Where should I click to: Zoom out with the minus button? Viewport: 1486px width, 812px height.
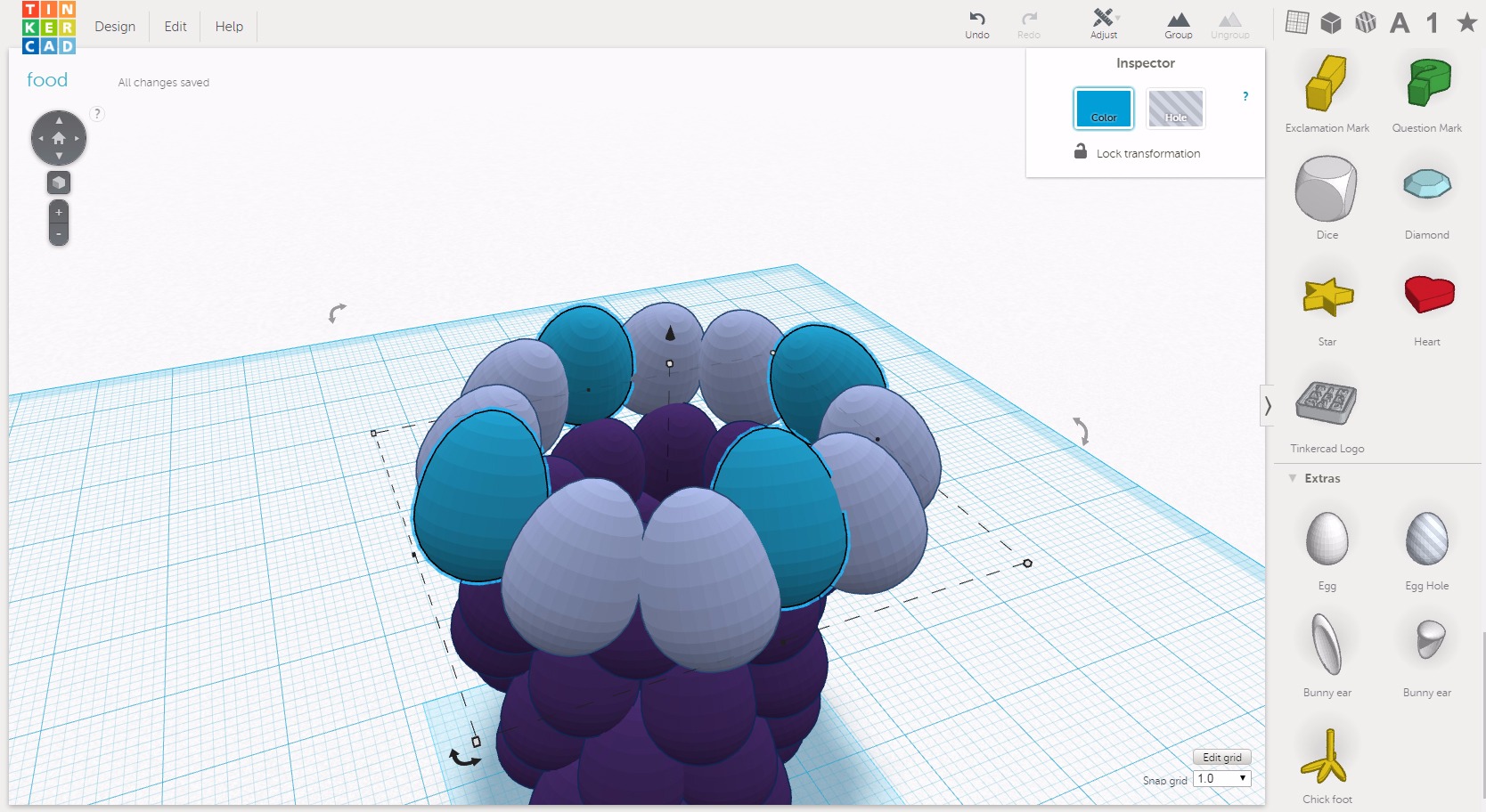59,234
